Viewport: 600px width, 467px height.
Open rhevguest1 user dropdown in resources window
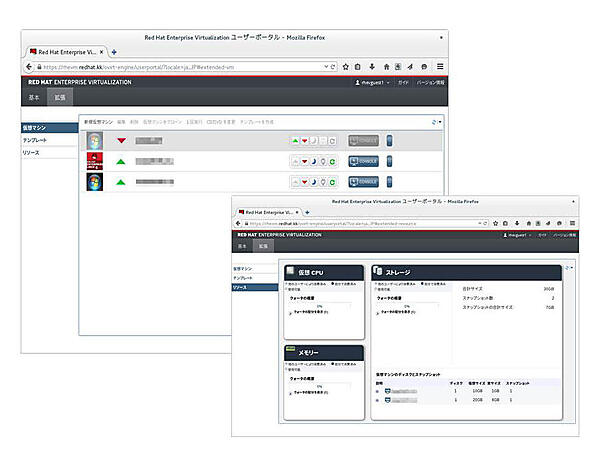click(x=517, y=235)
